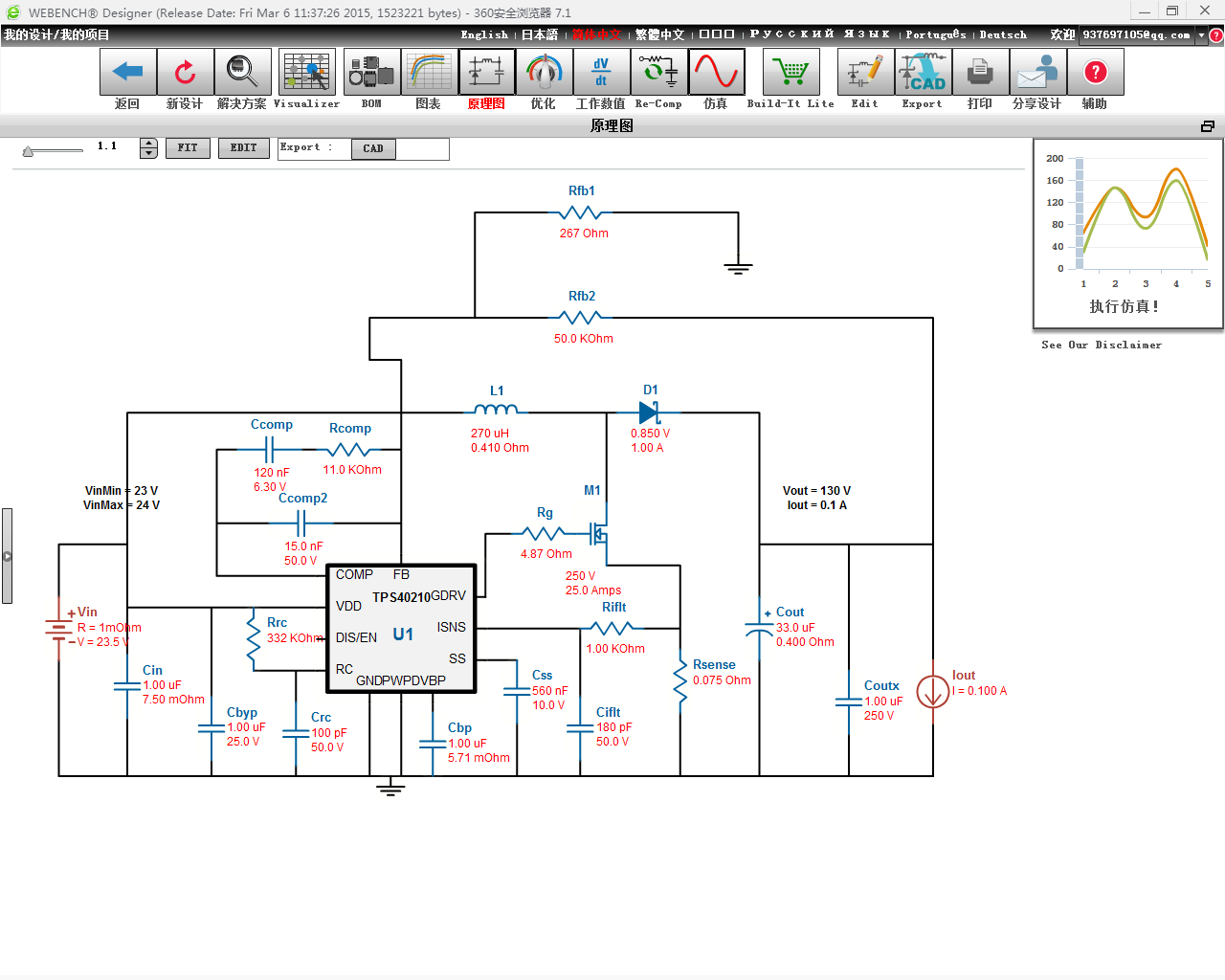Expand the left side panel handle
Image resolution: width=1225 pixels, height=980 pixels.
7,556
